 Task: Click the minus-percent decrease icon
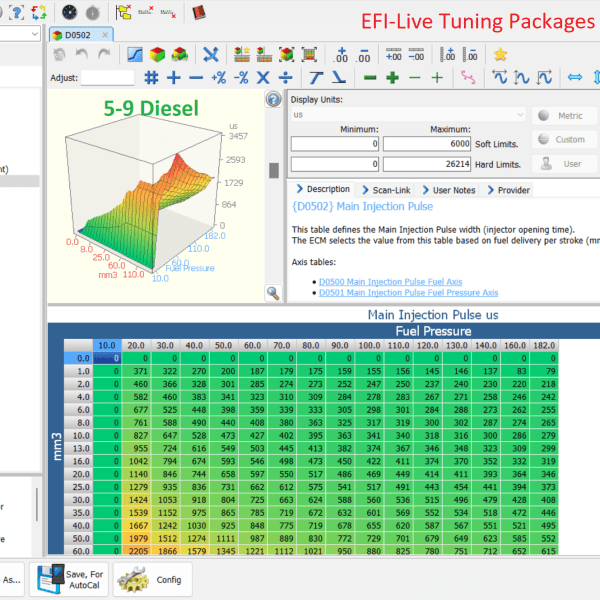[x=241, y=78]
